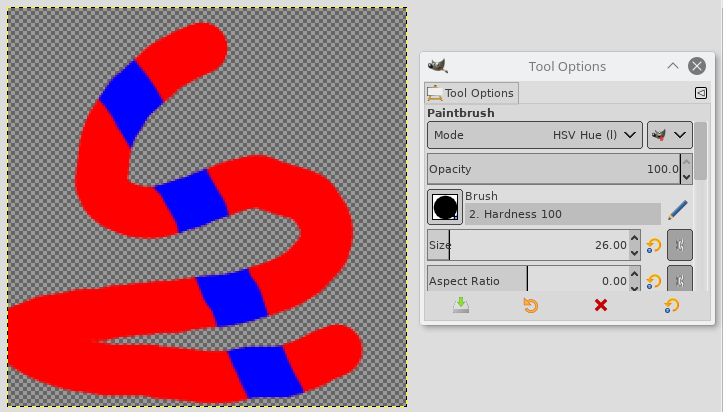Increase Aspect Ratio with the up arrow
The height and width of the screenshot is (412, 723).
click(634, 273)
